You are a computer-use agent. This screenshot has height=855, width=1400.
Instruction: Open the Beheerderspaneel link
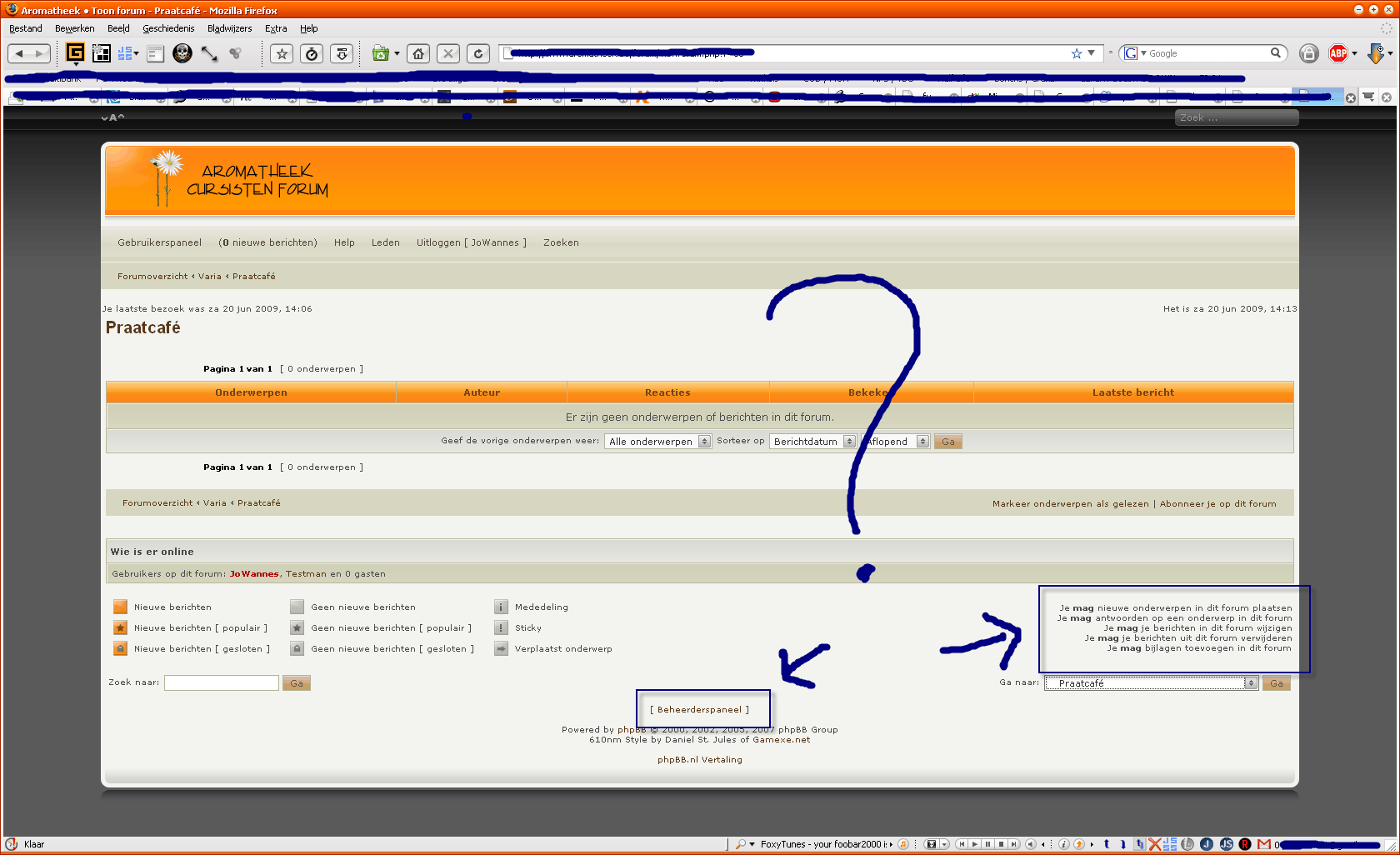[699, 710]
